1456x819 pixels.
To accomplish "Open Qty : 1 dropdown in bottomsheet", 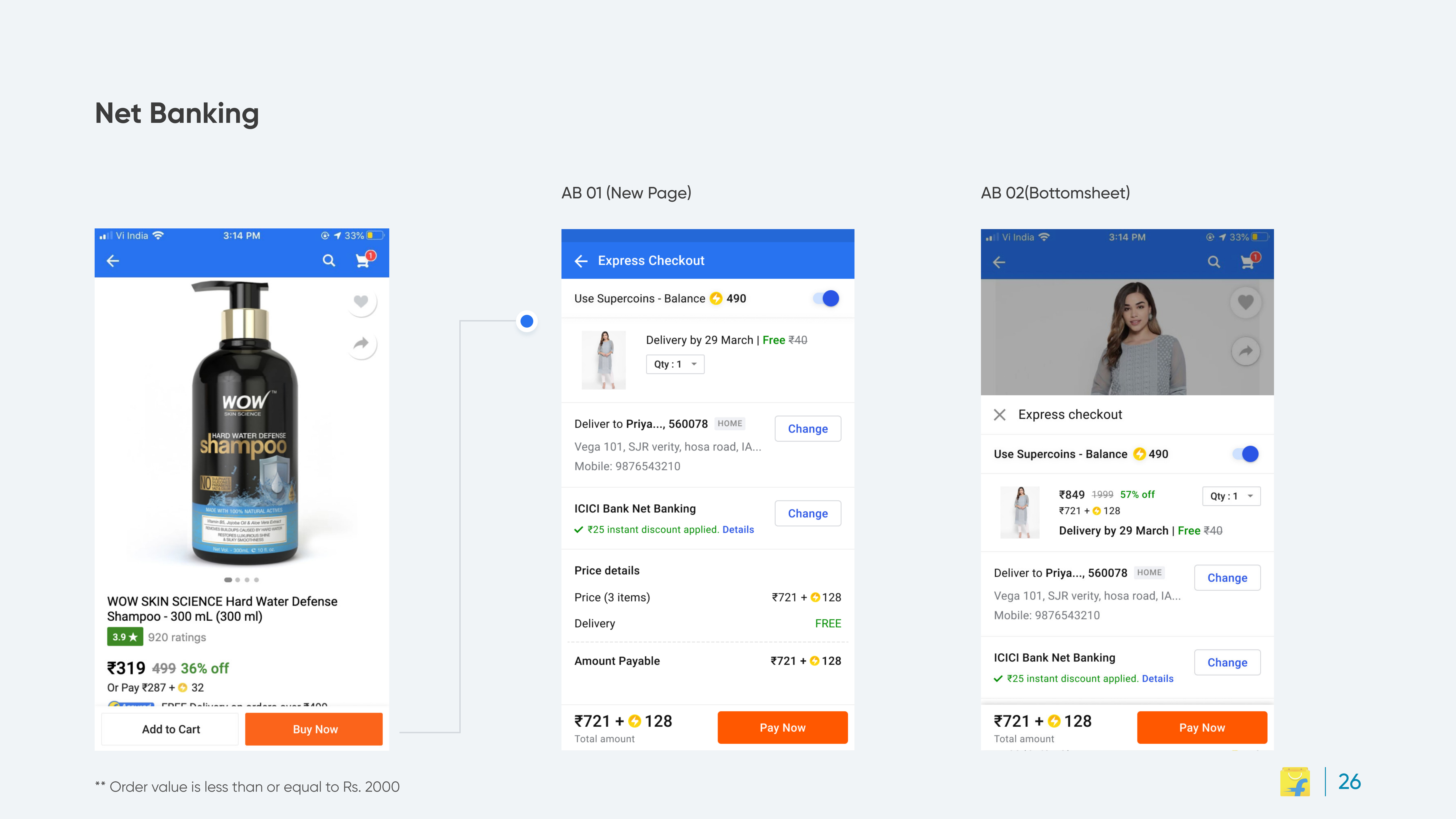I will click(x=1231, y=496).
